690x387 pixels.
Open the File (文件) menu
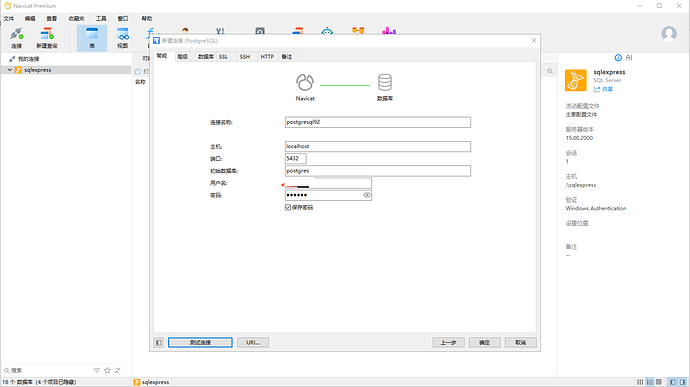pyautogui.click(x=8, y=18)
